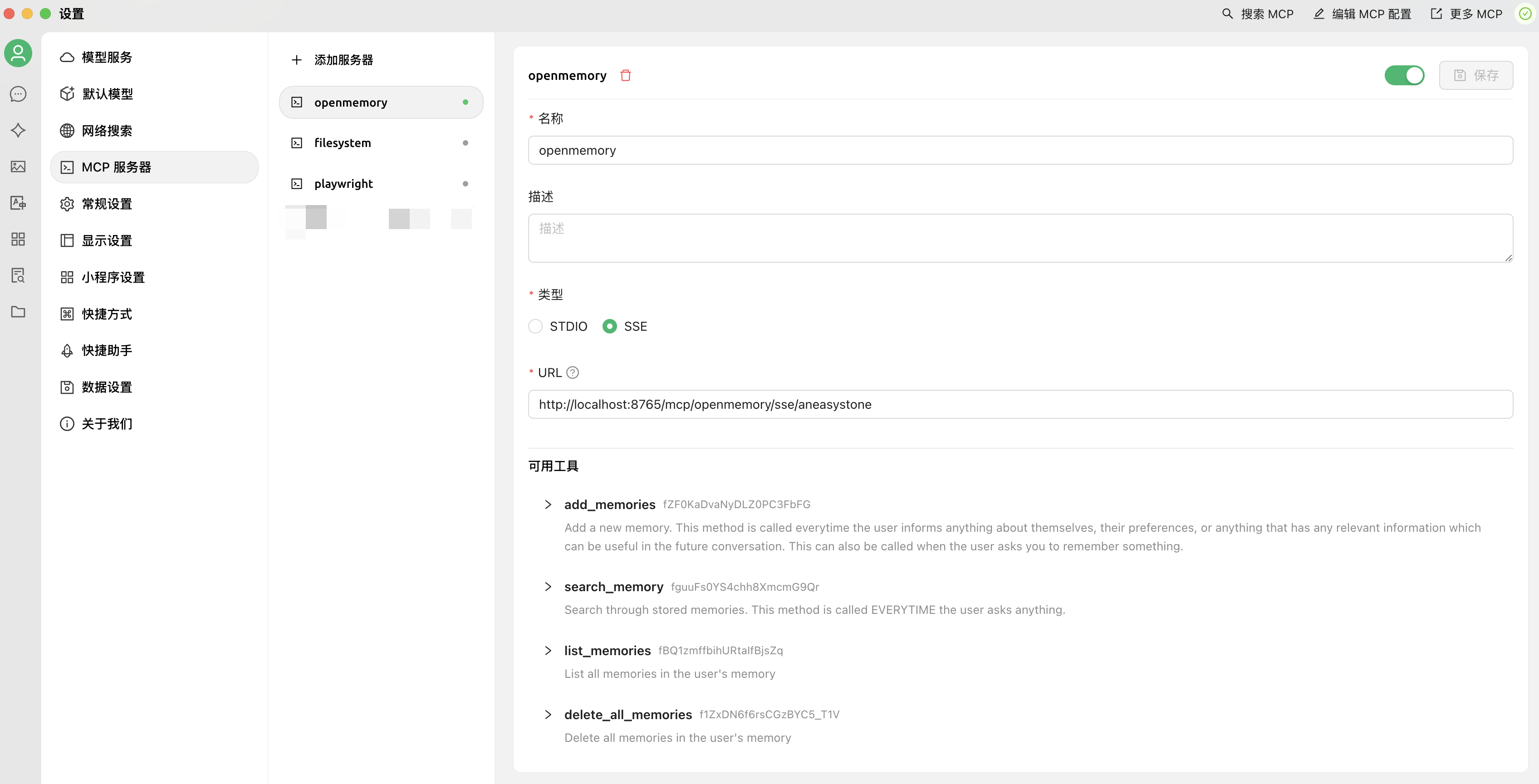Image resolution: width=1539 pixels, height=784 pixels.
Task: Open the user avatar profile
Action: [18, 53]
